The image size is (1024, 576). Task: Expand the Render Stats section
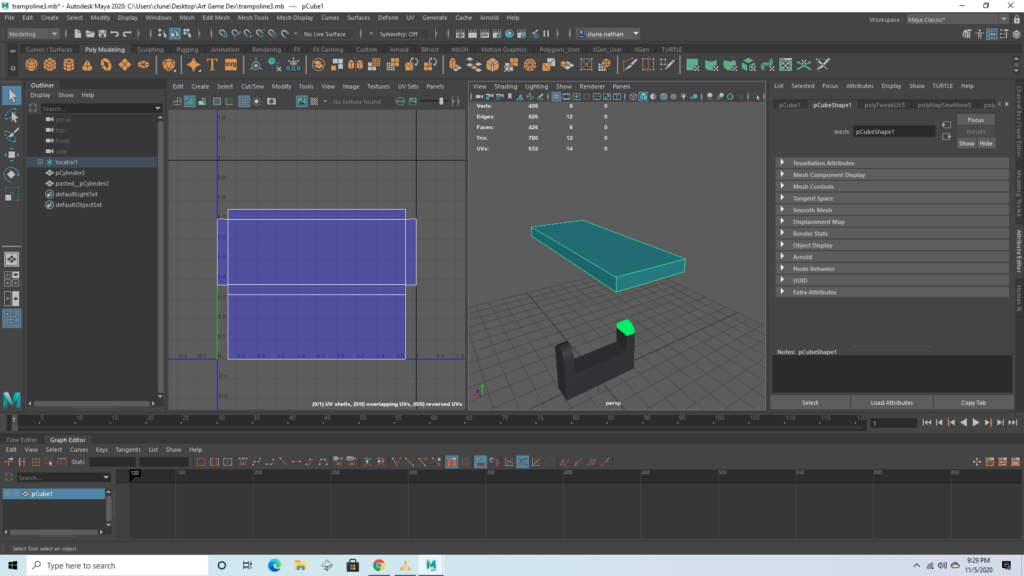click(x=809, y=233)
